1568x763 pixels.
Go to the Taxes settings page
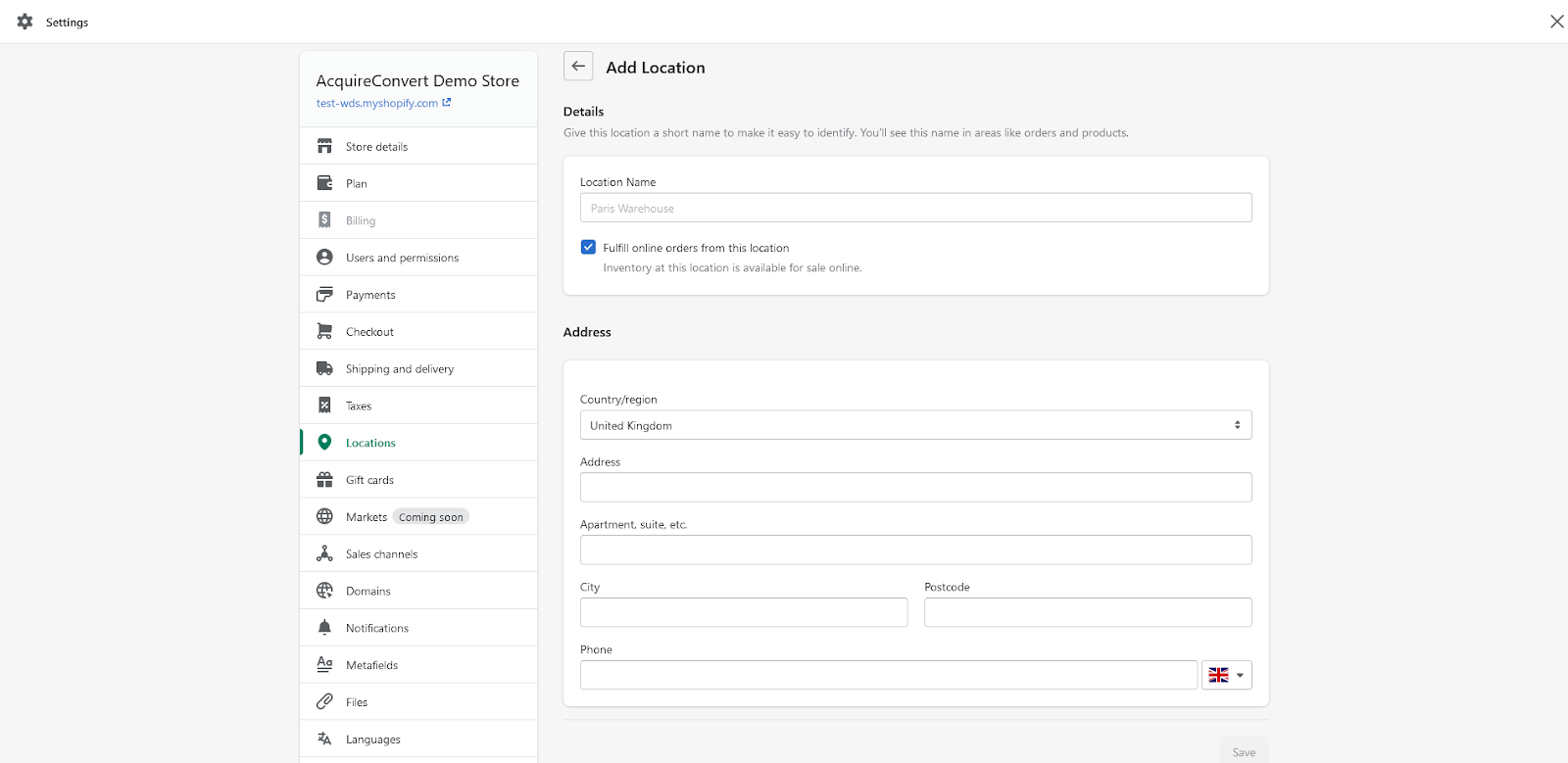(359, 406)
